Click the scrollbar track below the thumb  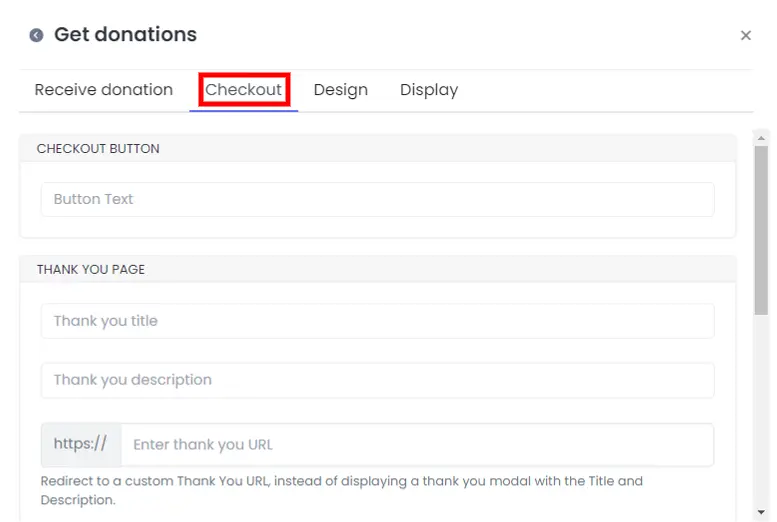761,410
